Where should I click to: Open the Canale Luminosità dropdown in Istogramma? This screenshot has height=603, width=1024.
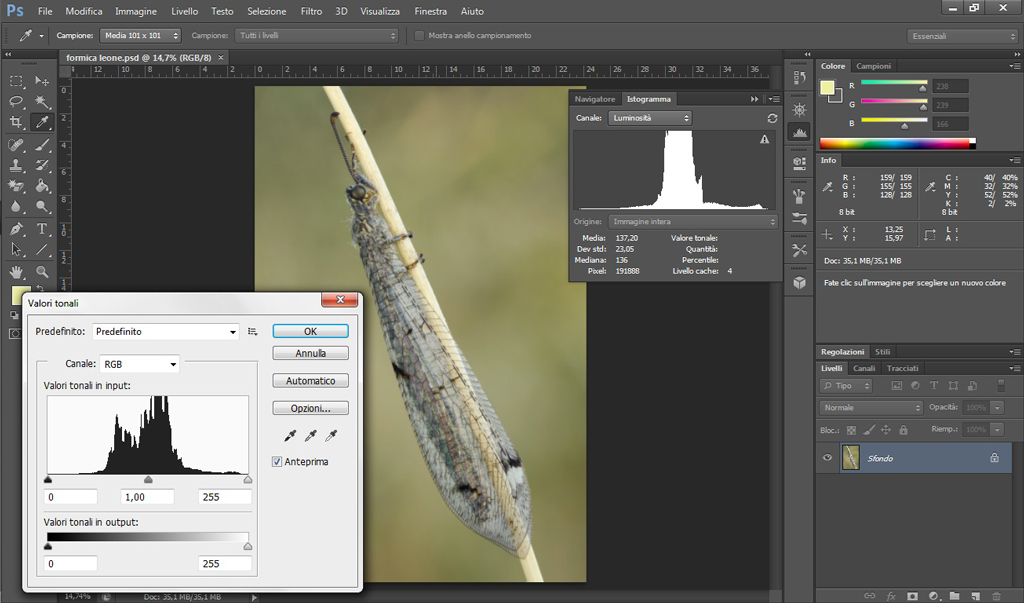click(x=650, y=118)
